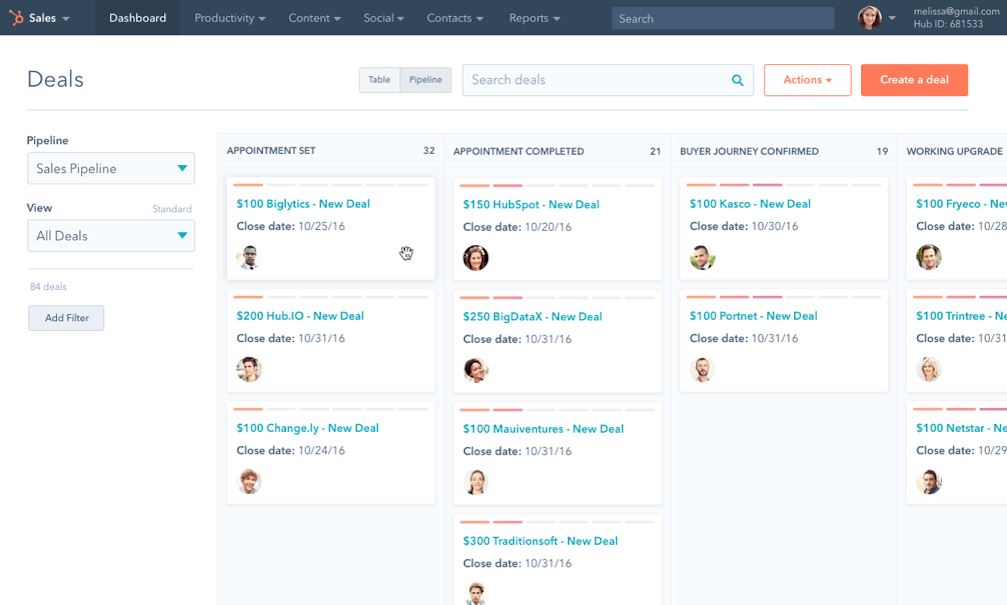Click owner avatar on BigDataX deal card

(475, 370)
